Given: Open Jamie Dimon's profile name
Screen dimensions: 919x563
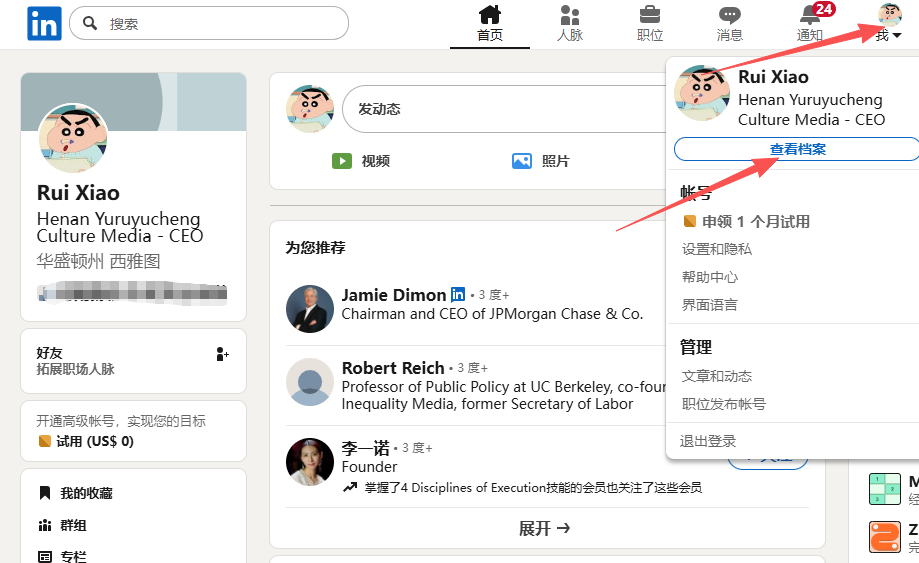Looking at the screenshot, I should [394, 295].
